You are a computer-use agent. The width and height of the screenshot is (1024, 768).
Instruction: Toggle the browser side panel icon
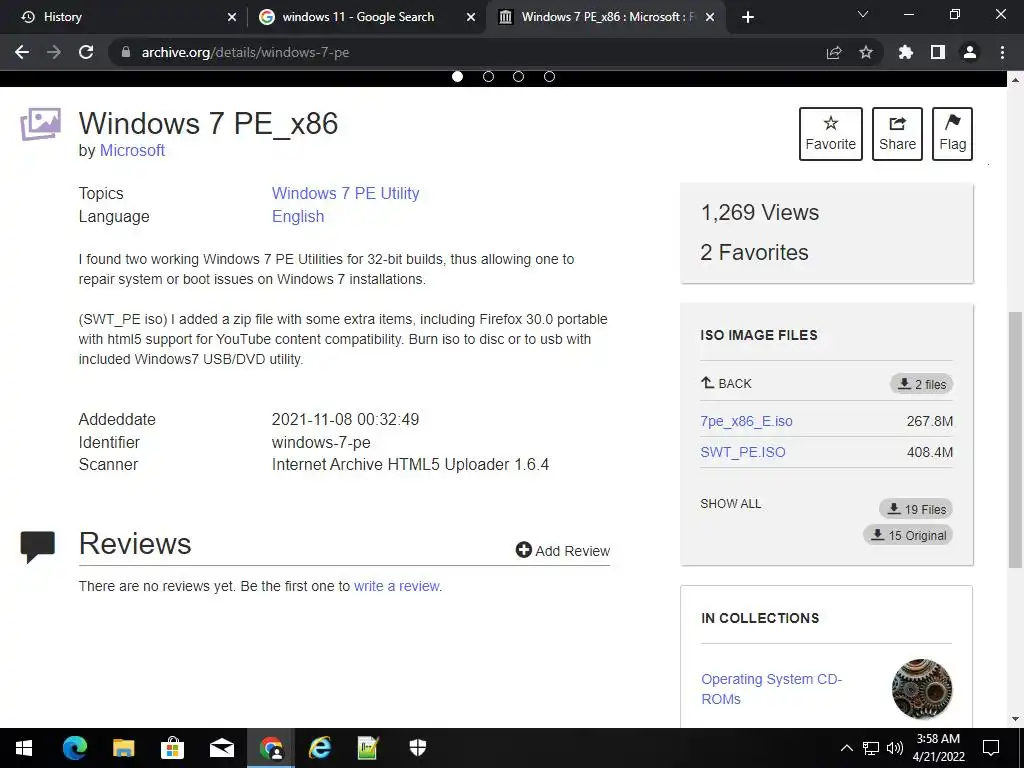point(938,52)
